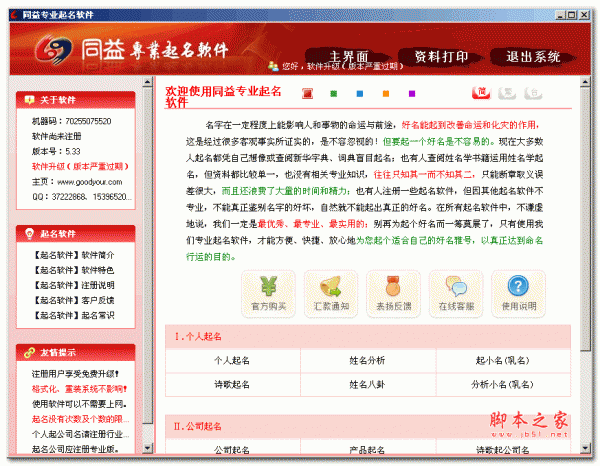600x466 pixels.
Task: Click the 软件尚未注册 status text
Action: click(x=56, y=136)
